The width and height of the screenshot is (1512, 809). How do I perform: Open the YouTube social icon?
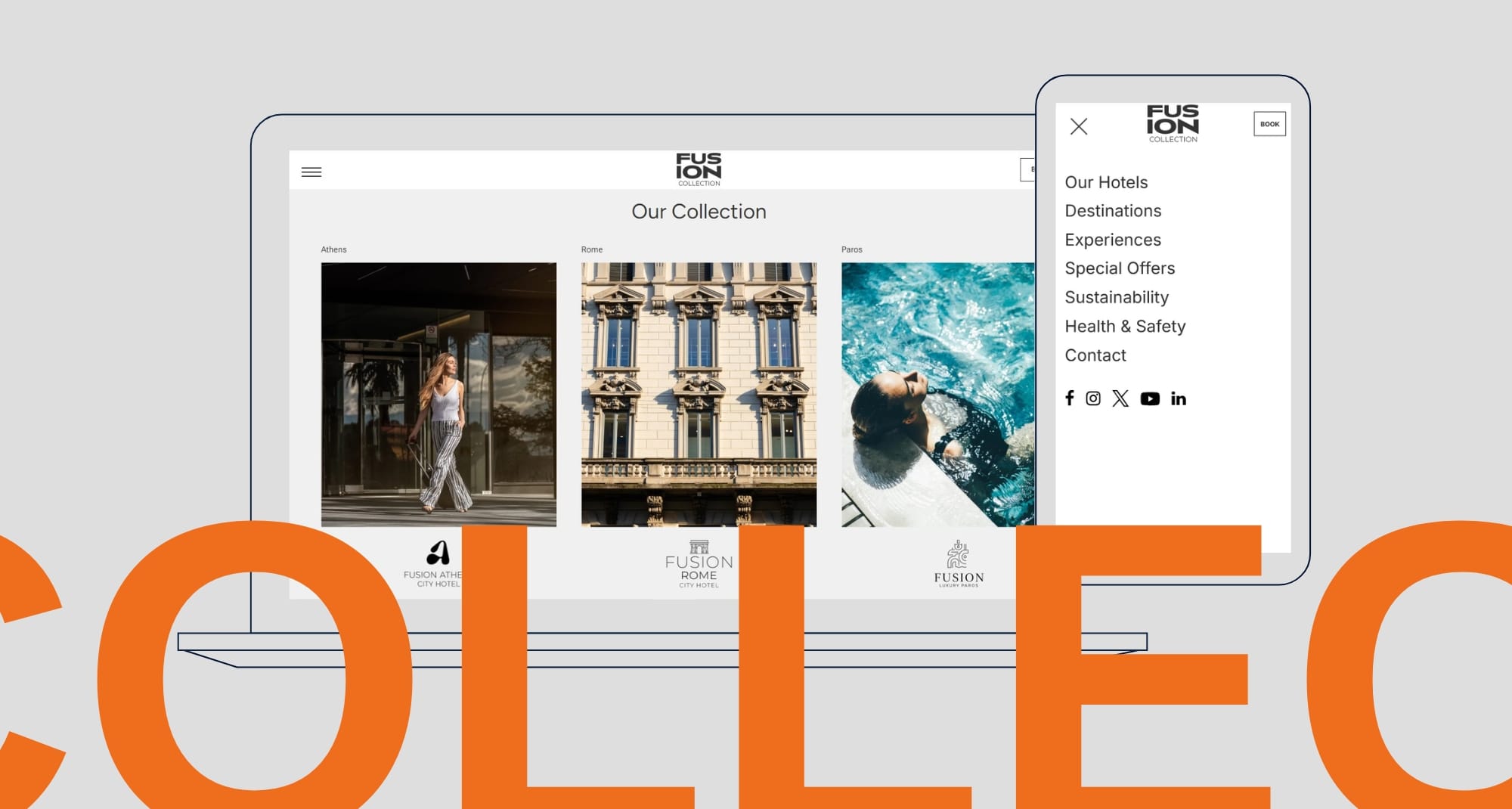[x=1150, y=399]
